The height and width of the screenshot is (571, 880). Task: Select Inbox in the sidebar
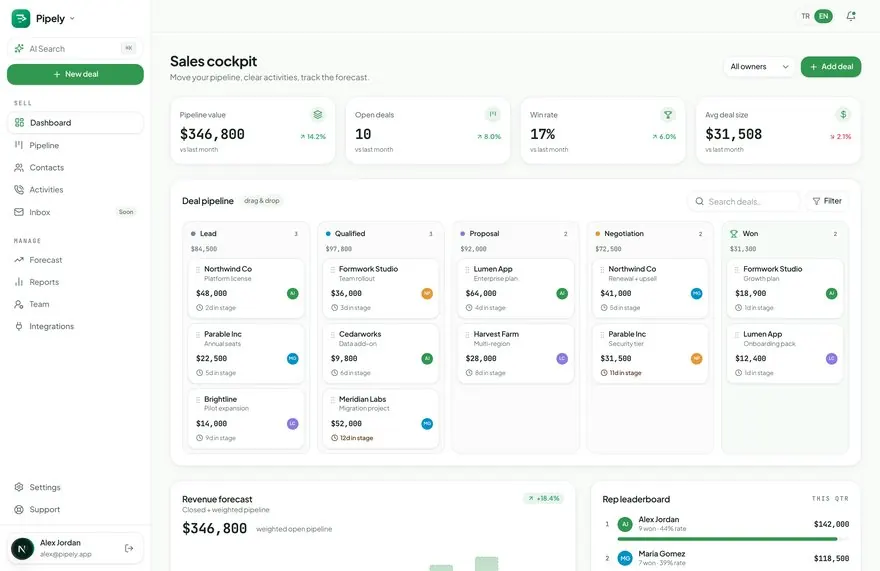[x=75, y=212]
